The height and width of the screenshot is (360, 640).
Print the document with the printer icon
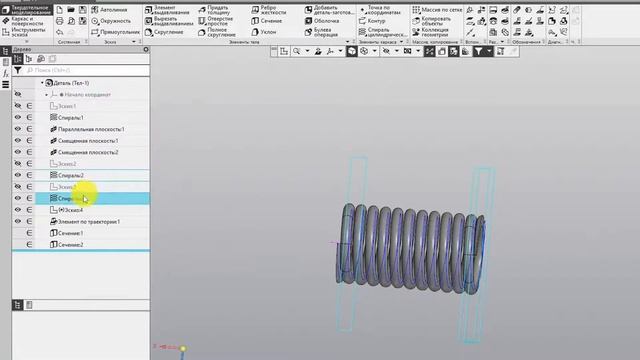point(60,21)
